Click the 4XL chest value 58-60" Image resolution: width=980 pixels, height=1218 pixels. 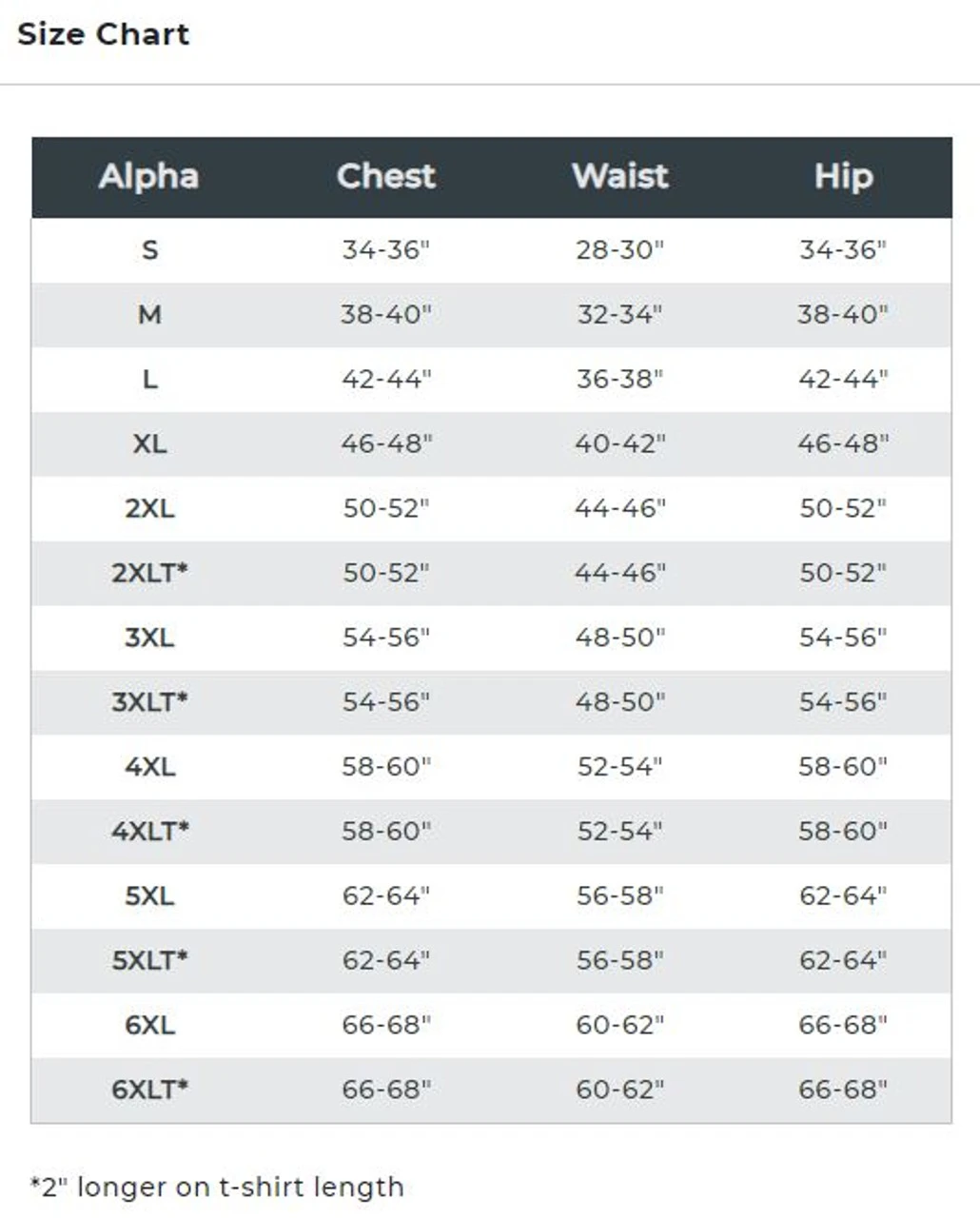pyautogui.click(x=386, y=767)
